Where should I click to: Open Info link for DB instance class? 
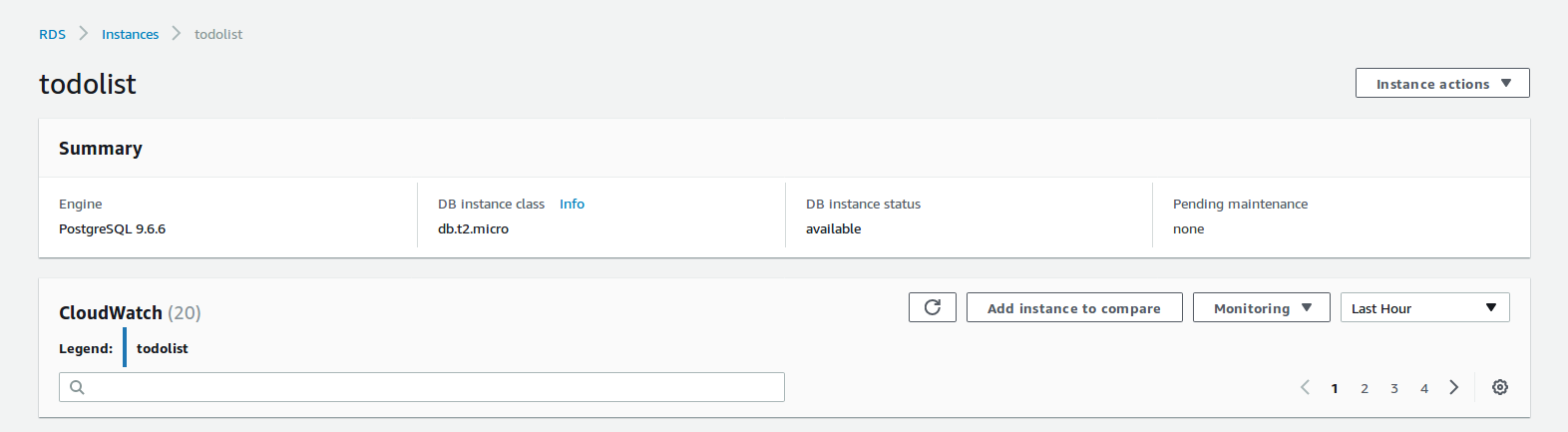572,204
